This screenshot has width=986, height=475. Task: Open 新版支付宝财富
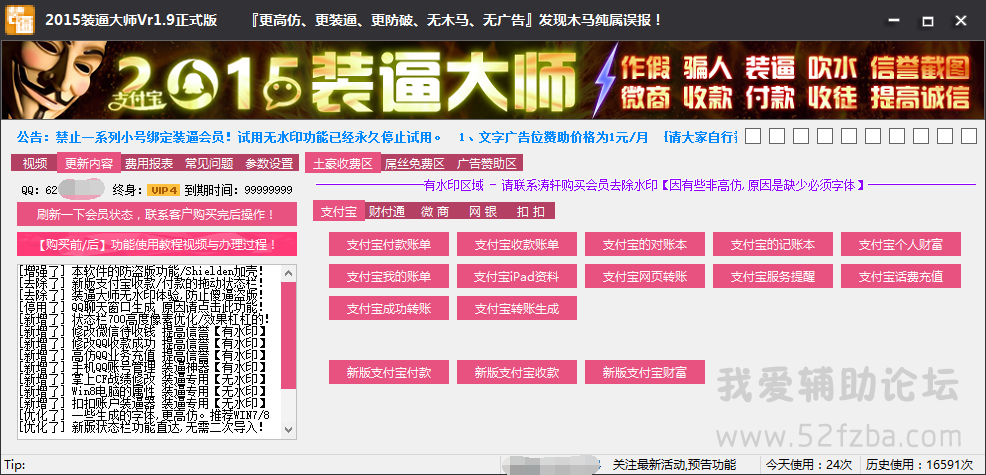(x=645, y=372)
